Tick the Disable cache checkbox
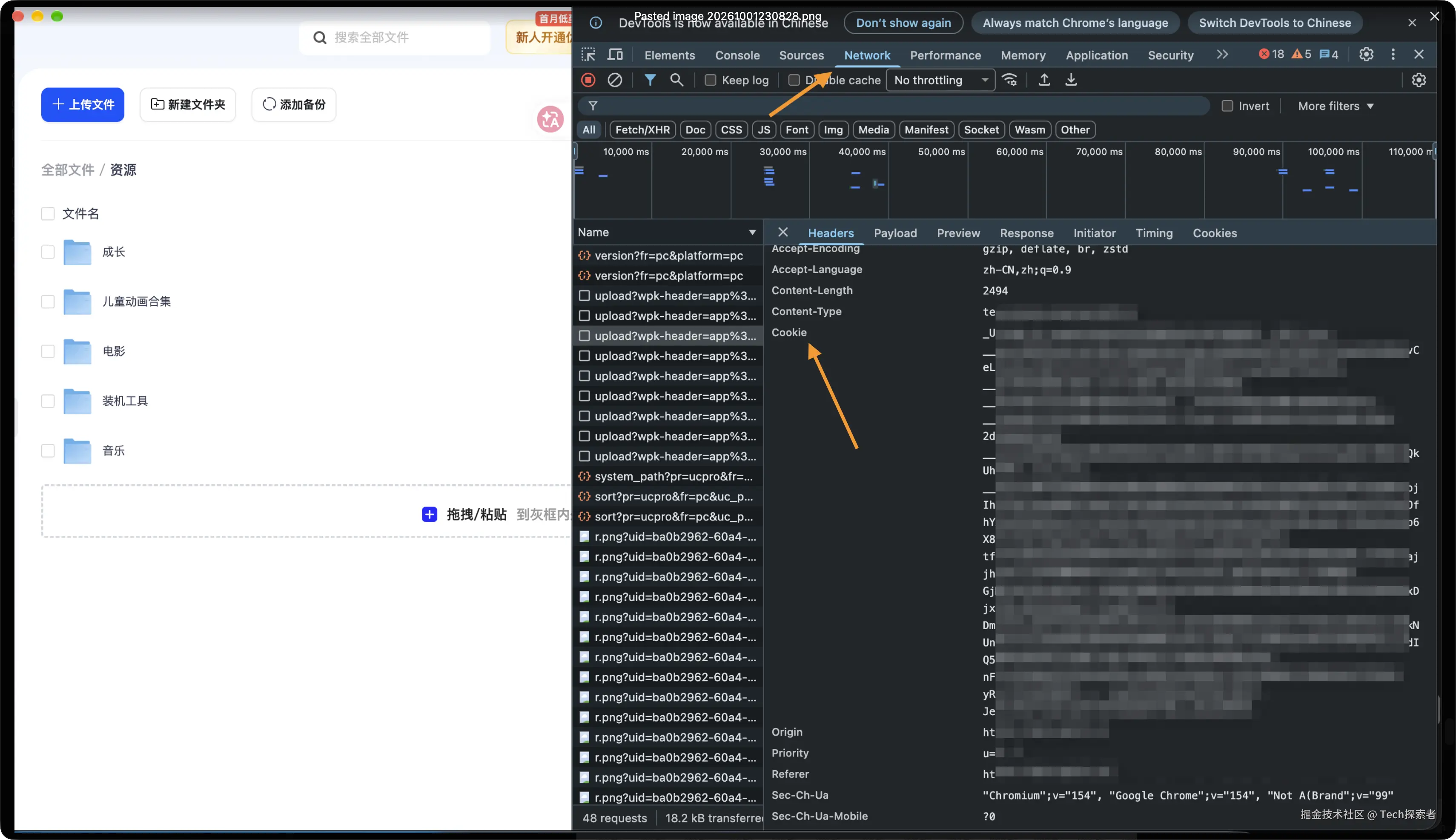 coord(794,80)
